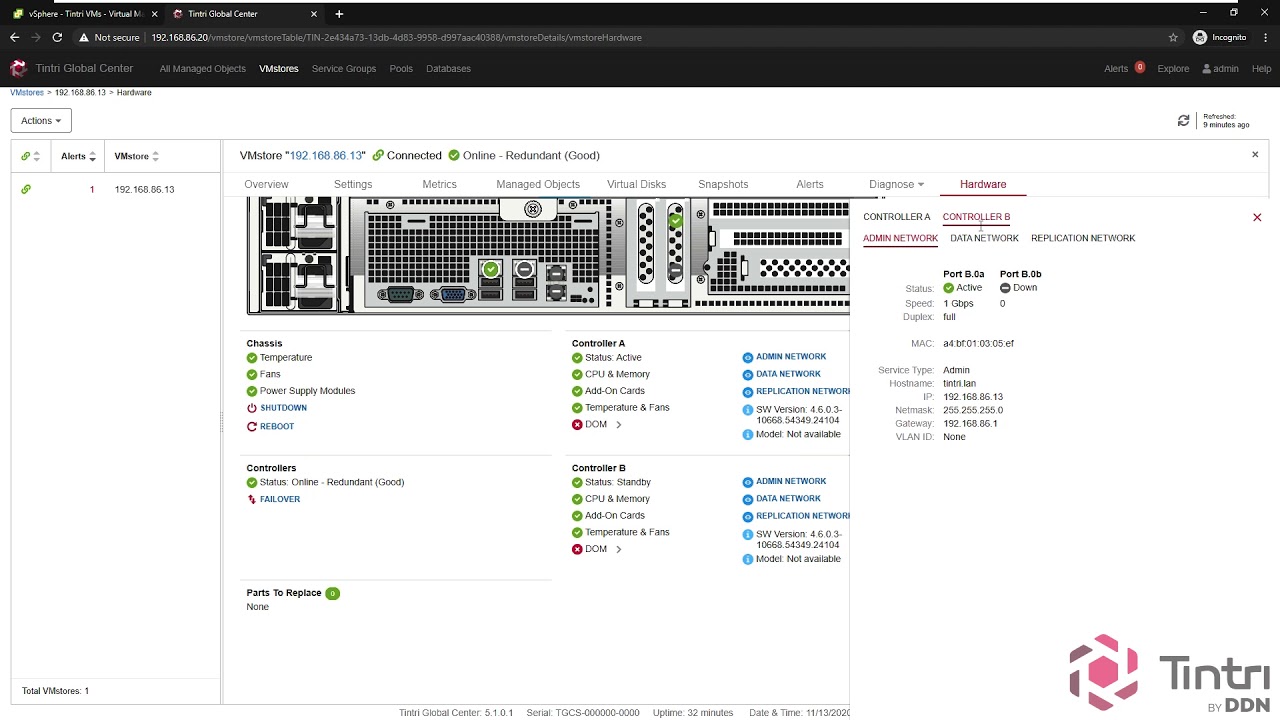Click the info icon beside Controller B Model
Image resolution: width=1280 pixels, height=720 pixels.
click(748, 559)
